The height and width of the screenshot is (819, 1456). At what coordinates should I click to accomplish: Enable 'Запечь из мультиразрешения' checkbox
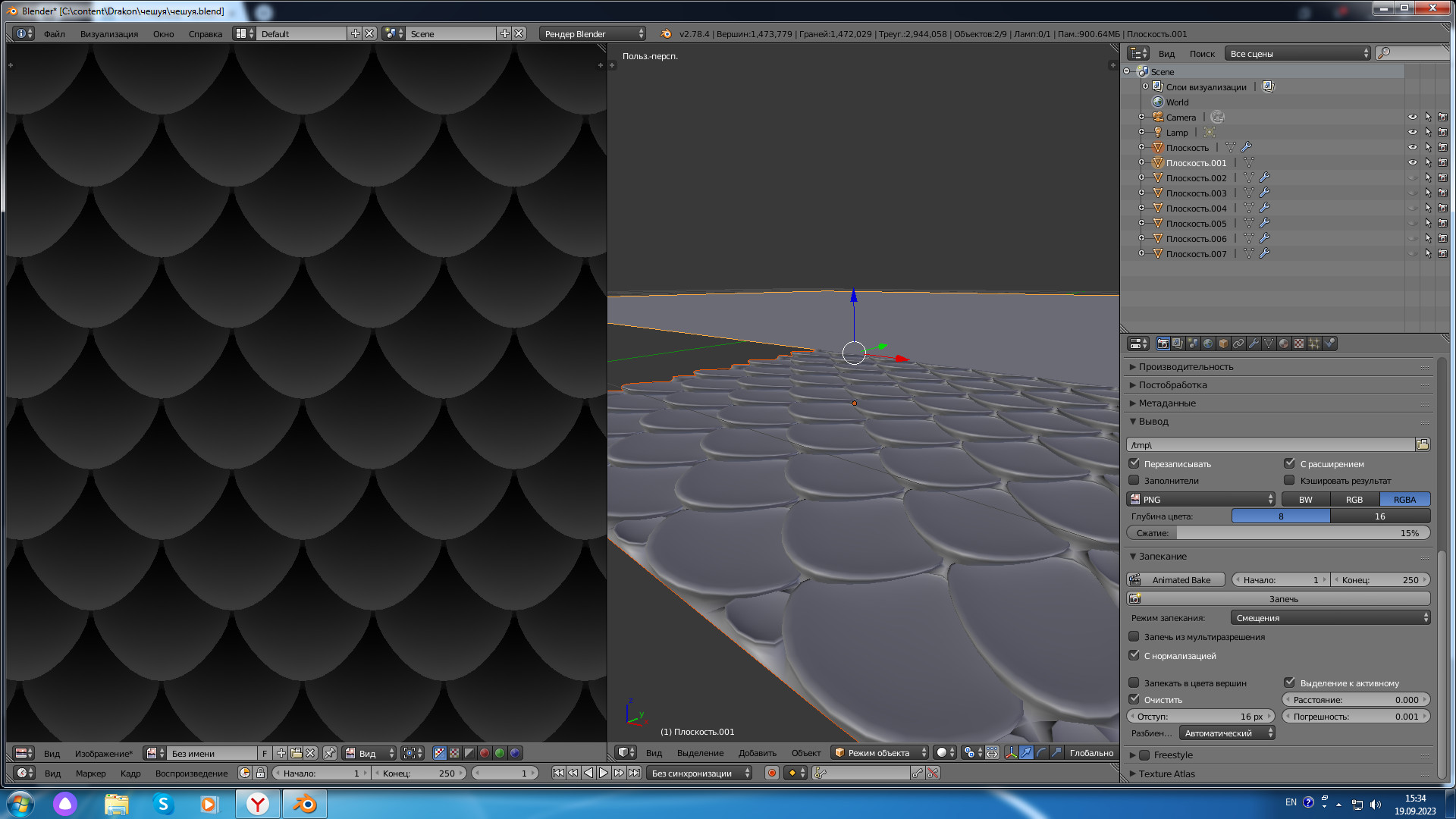[x=1134, y=636]
